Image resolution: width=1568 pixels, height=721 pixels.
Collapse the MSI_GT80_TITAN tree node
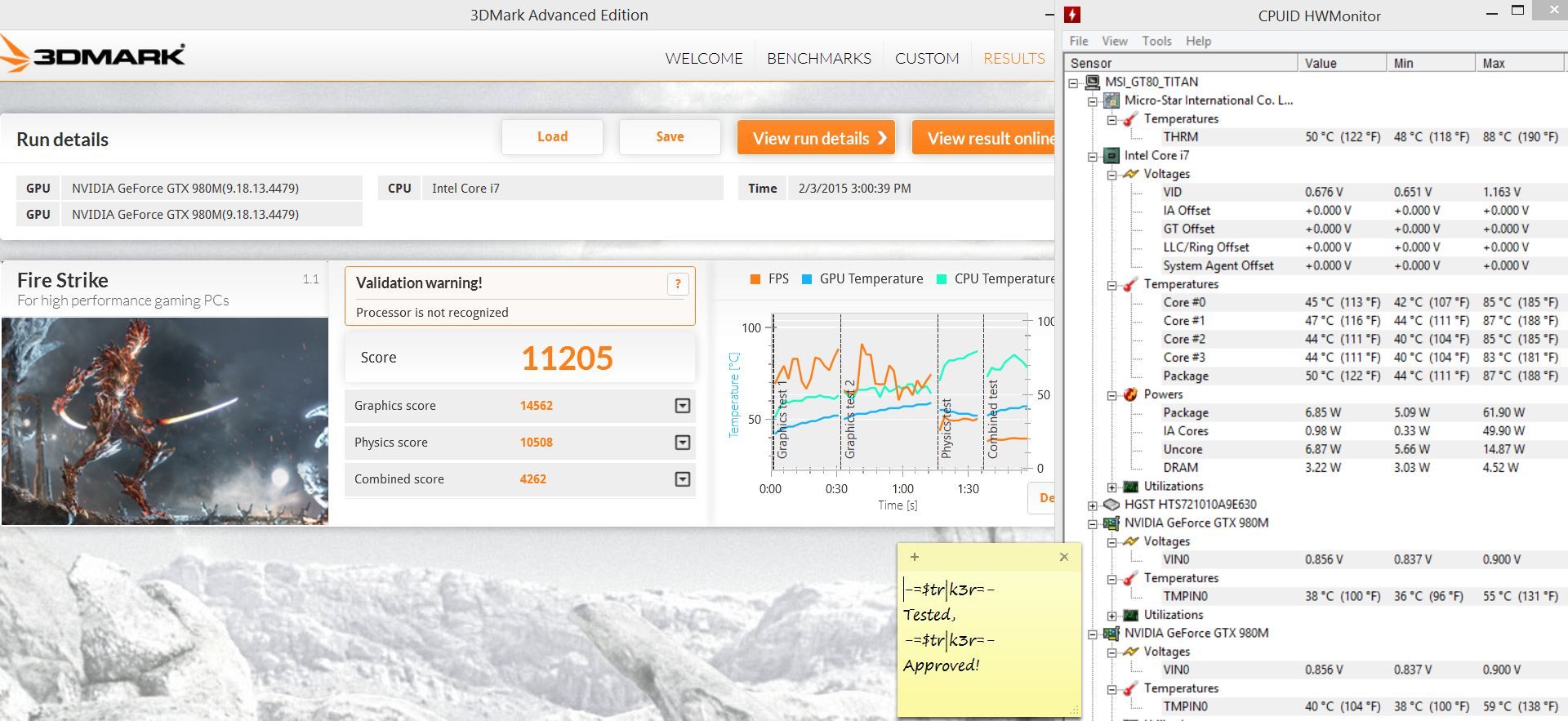click(1073, 82)
